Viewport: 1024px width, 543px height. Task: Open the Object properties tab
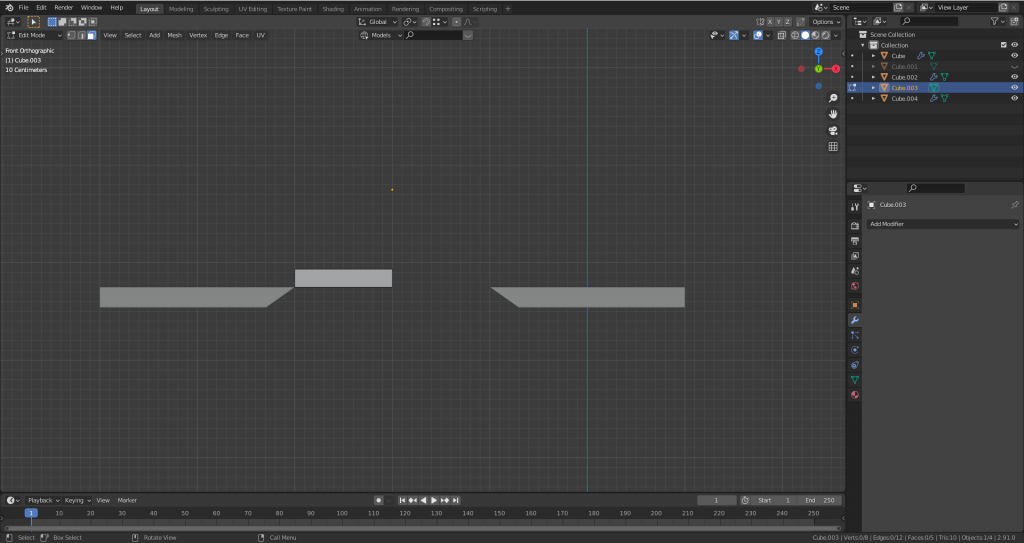(x=855, y=305)
